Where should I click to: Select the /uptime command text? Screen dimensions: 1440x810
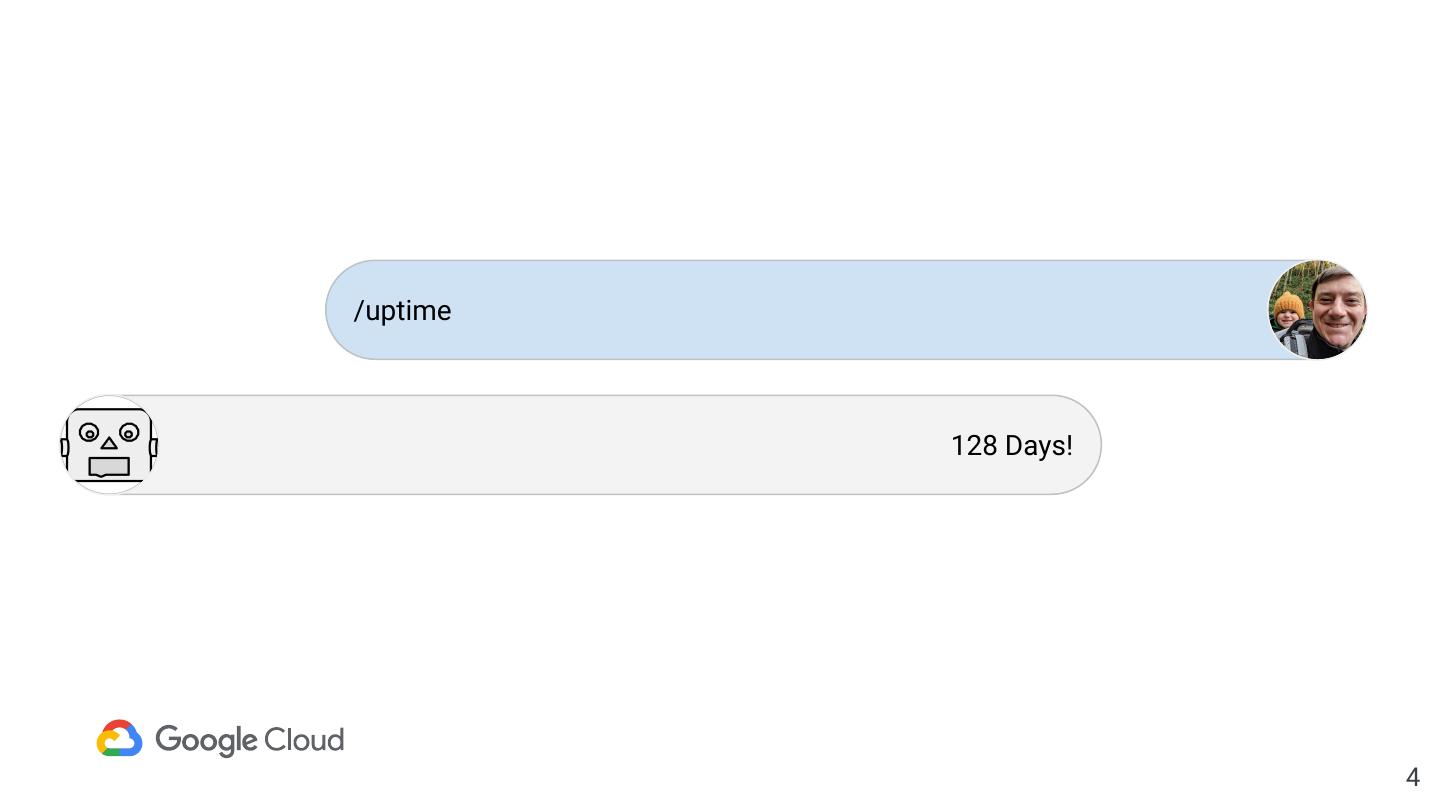click(x=403, y=311)
